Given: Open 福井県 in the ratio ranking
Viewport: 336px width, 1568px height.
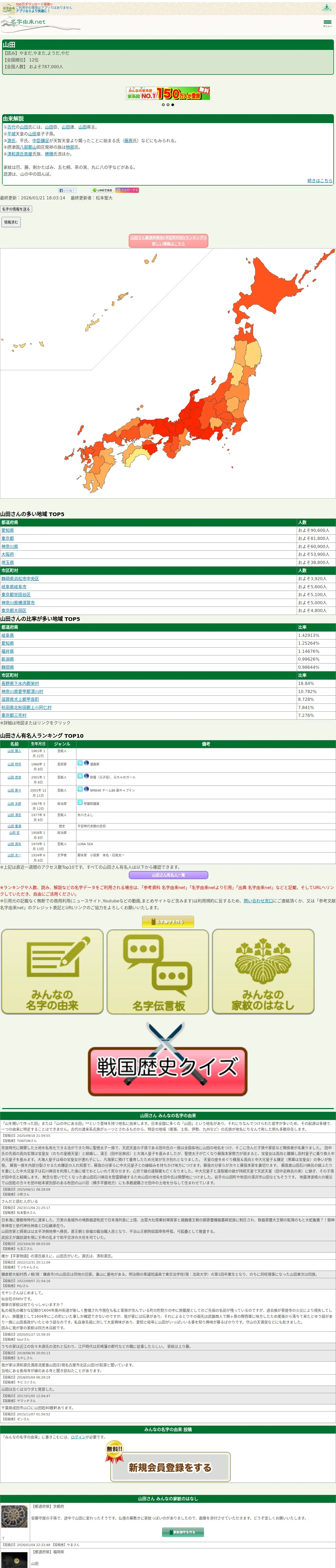Looking at the screenshot, I should coord(7,651).
